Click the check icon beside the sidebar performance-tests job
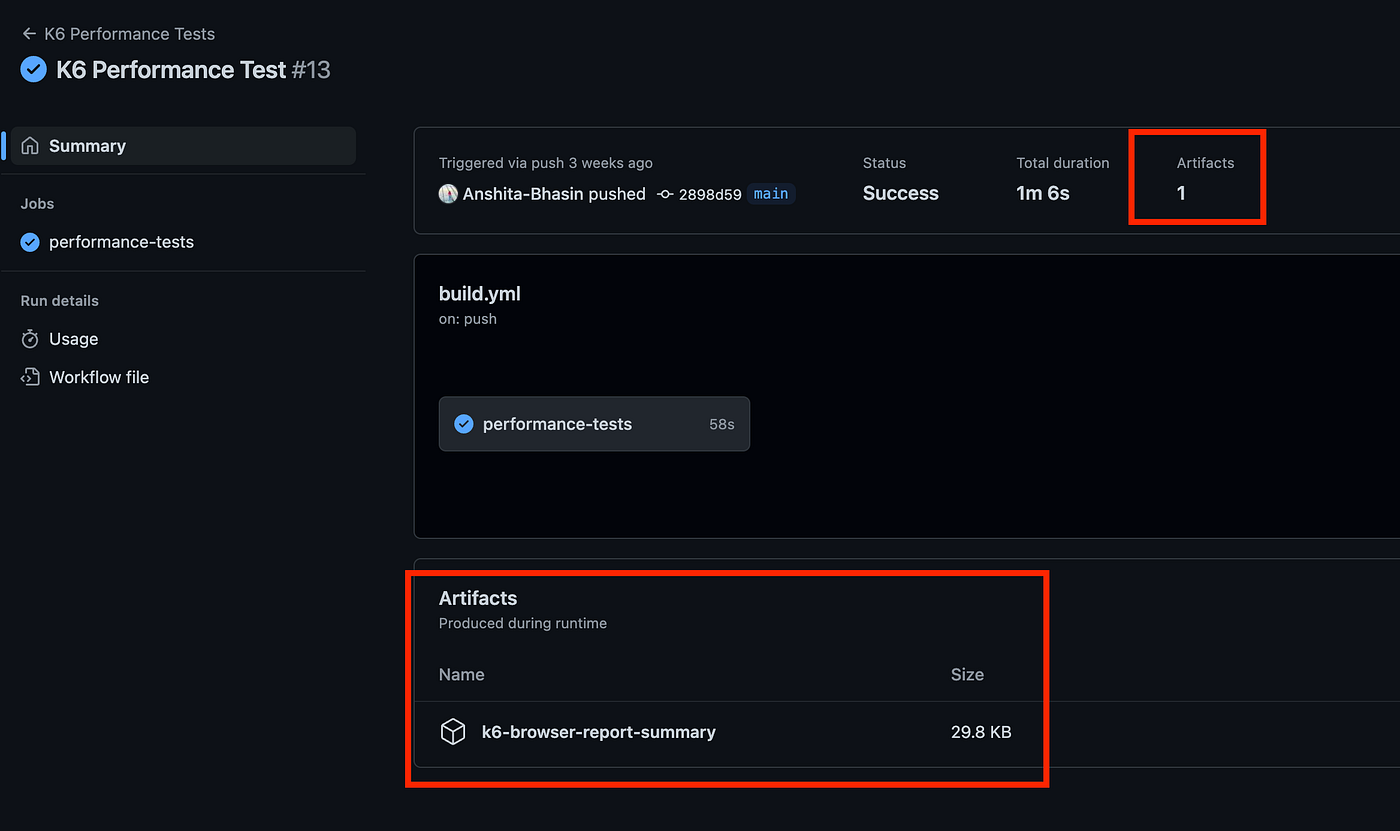 30,242
